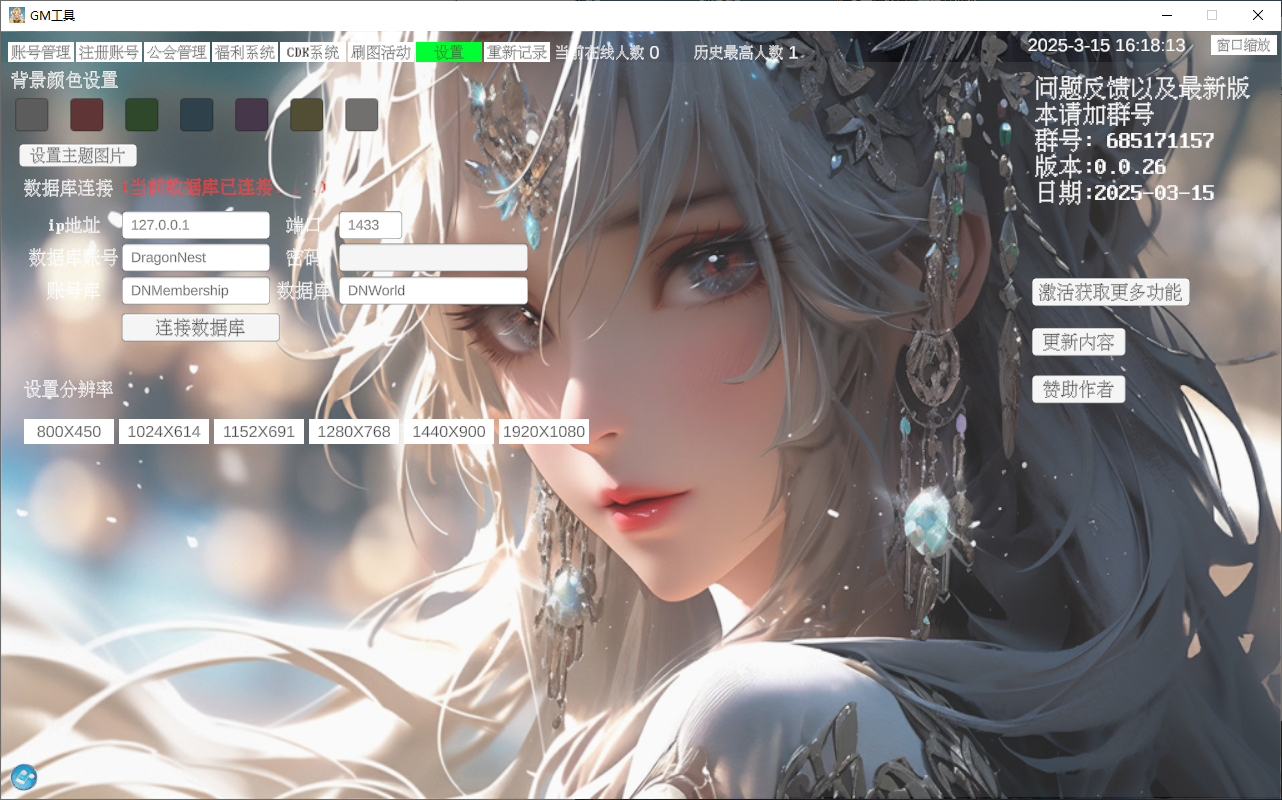Pick the last light gray color swatch
The image size is (1282, 800).
click(x=362, y=115)
